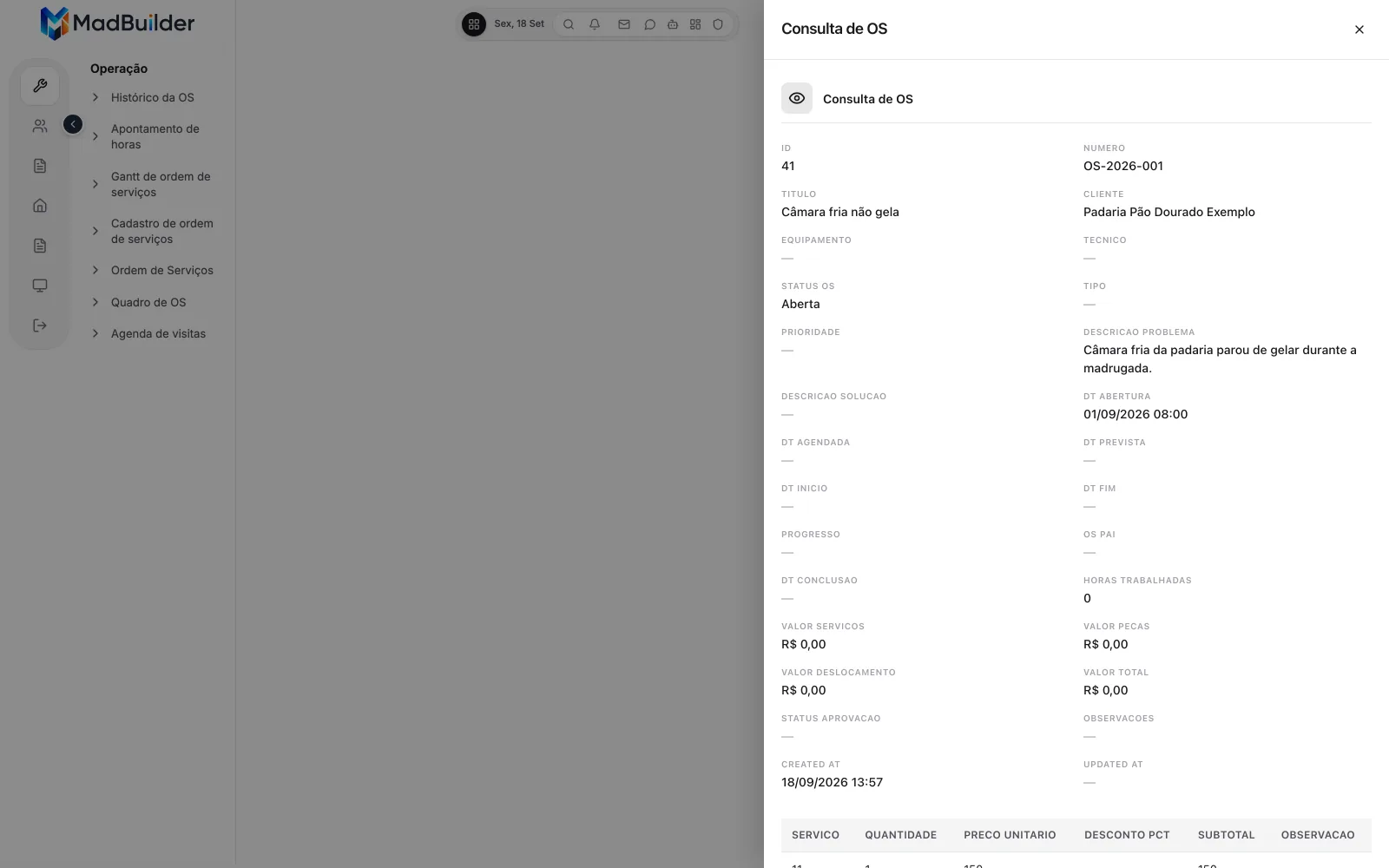Expand the chevron next to Agenda de visitas
Screen dimensions: 1389x868
95,333
